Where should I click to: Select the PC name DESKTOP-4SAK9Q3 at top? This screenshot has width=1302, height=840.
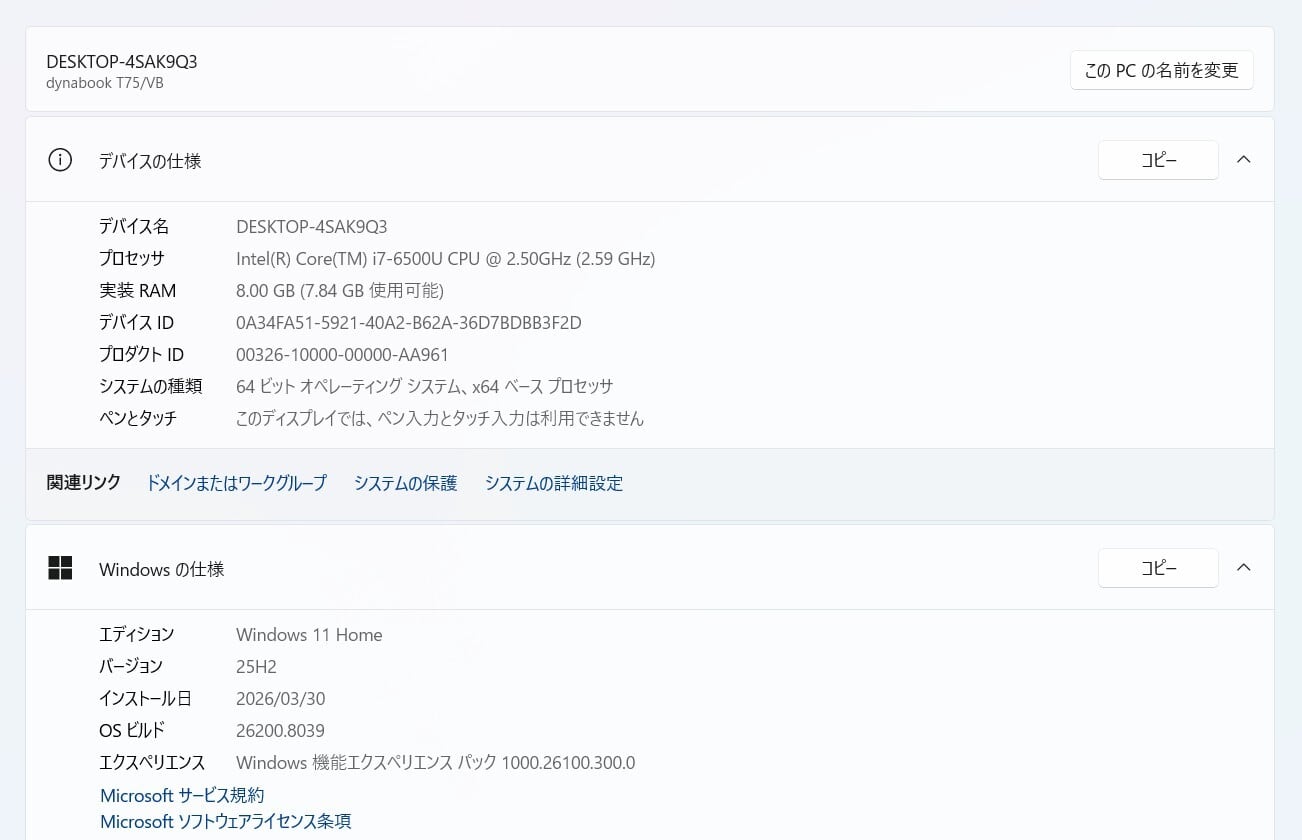tap(122, 61)
